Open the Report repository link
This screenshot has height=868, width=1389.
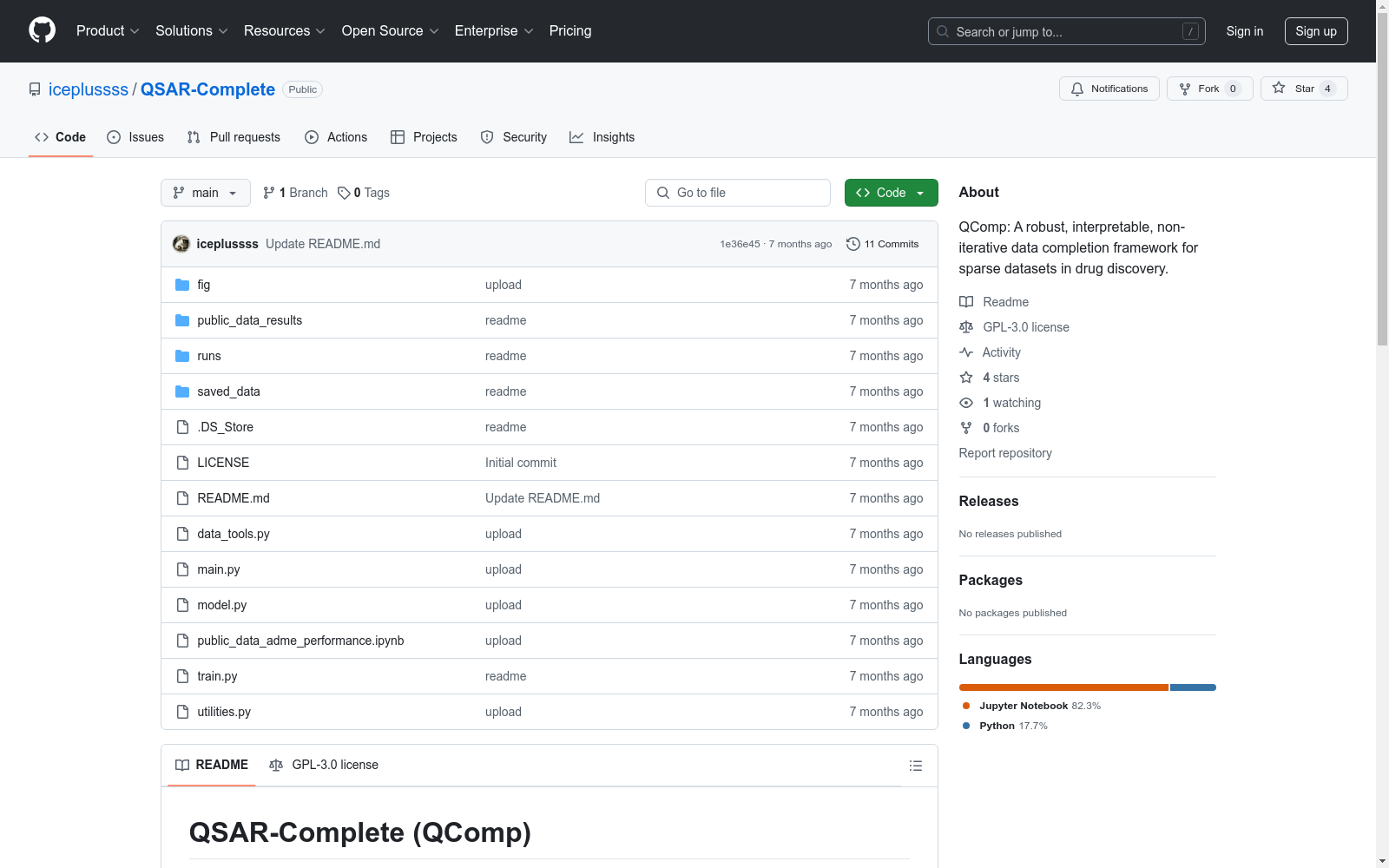coord(1004,453)
